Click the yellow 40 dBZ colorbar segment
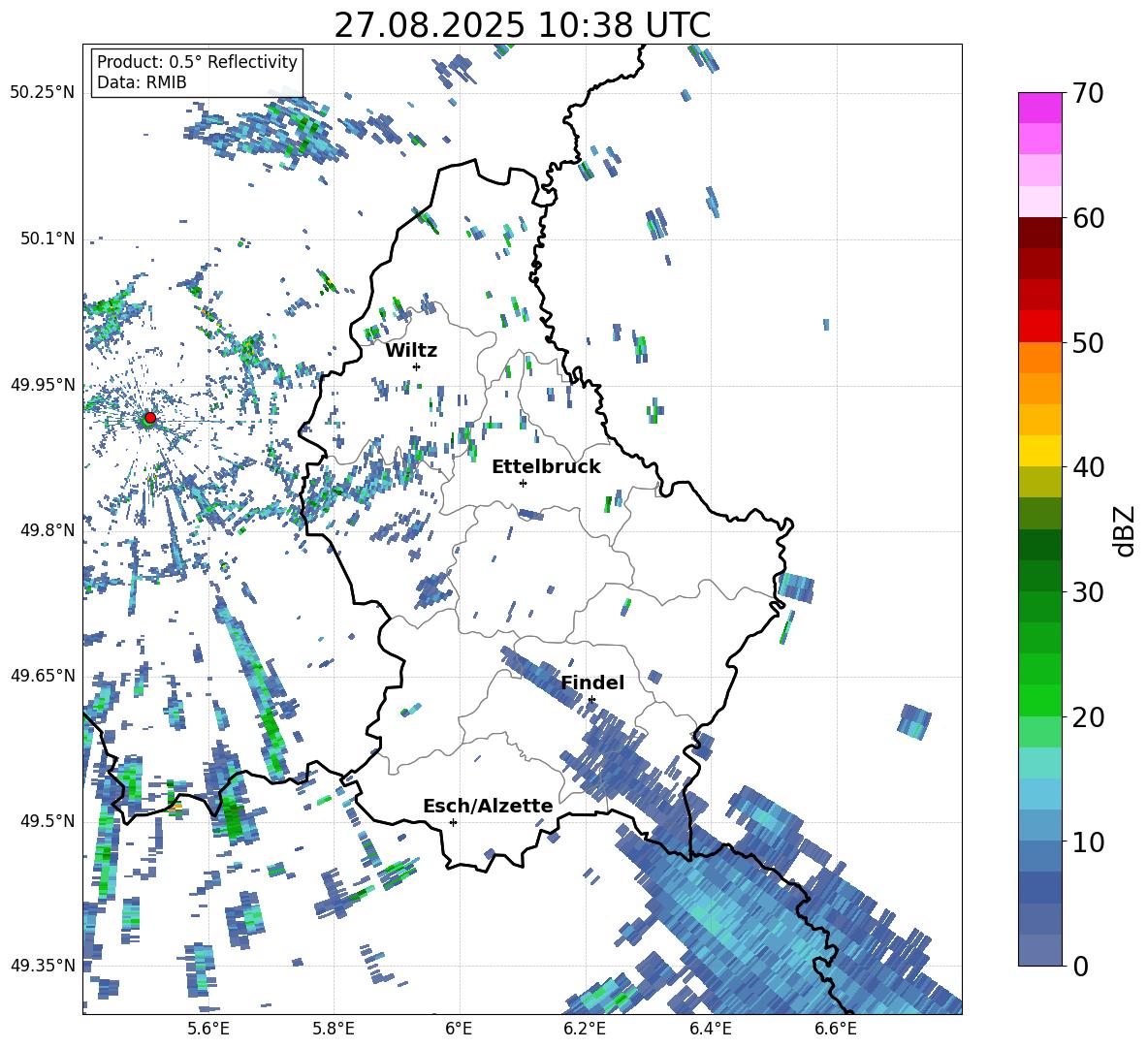1148x1048 pixels. tap(1039, 451)
